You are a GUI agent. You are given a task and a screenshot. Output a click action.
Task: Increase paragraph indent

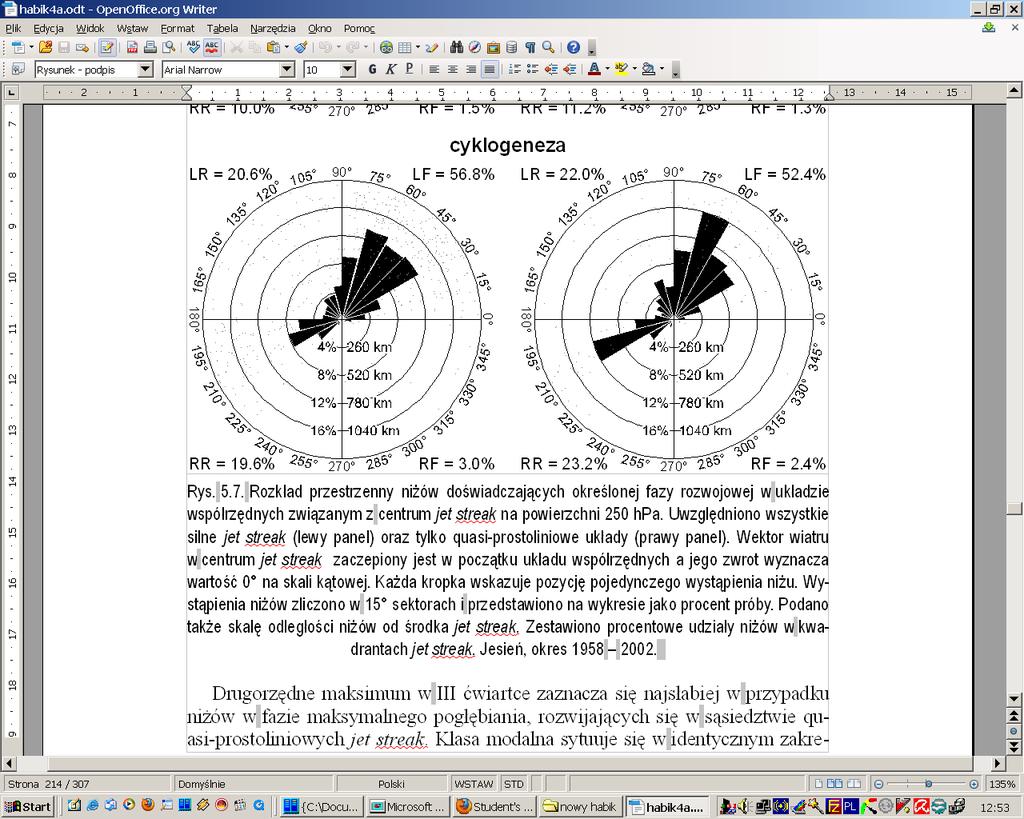569,69
